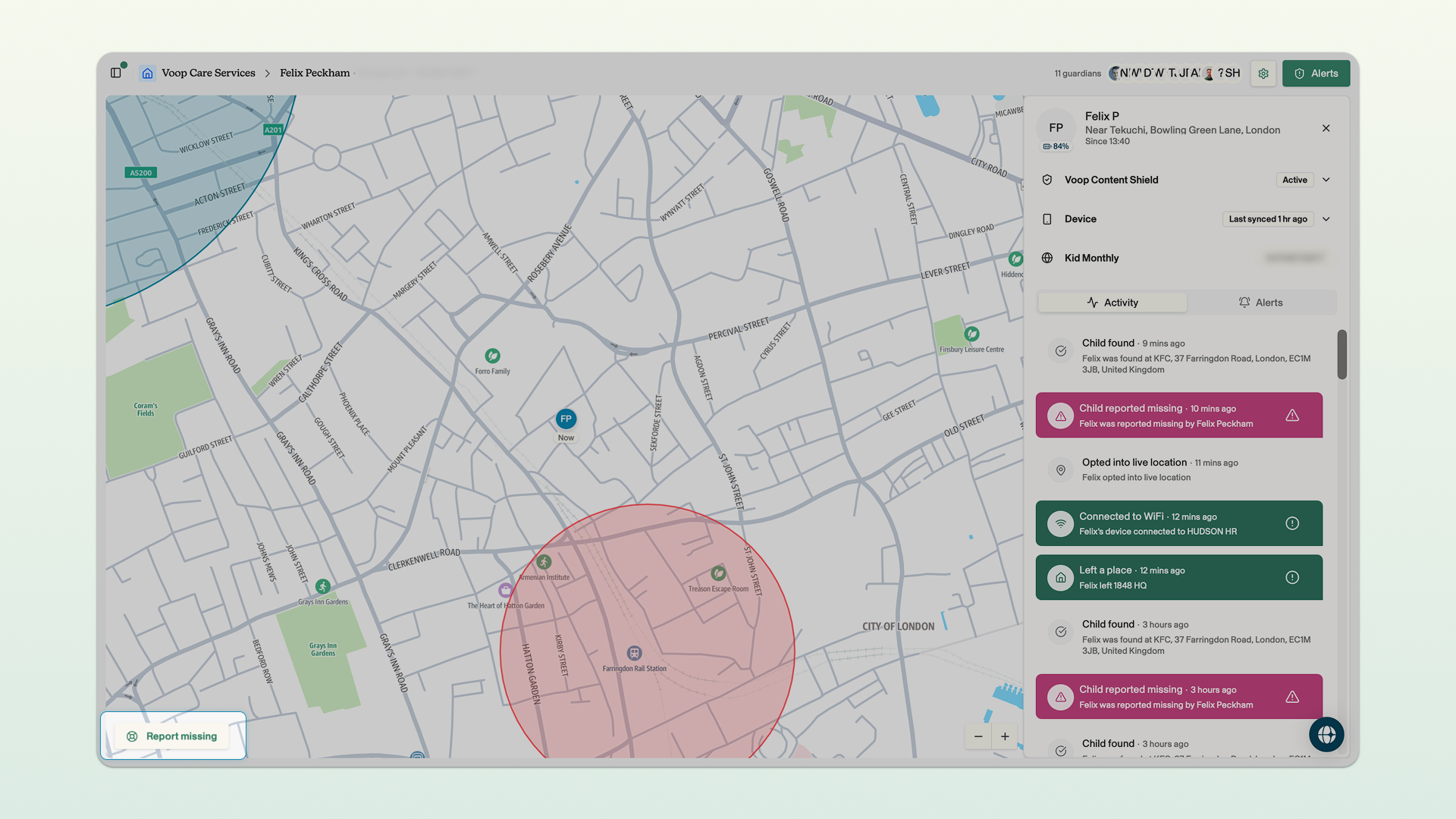Open Child found 9 mins ago entry
The image size is (1456, 819).
(1179, 356)
